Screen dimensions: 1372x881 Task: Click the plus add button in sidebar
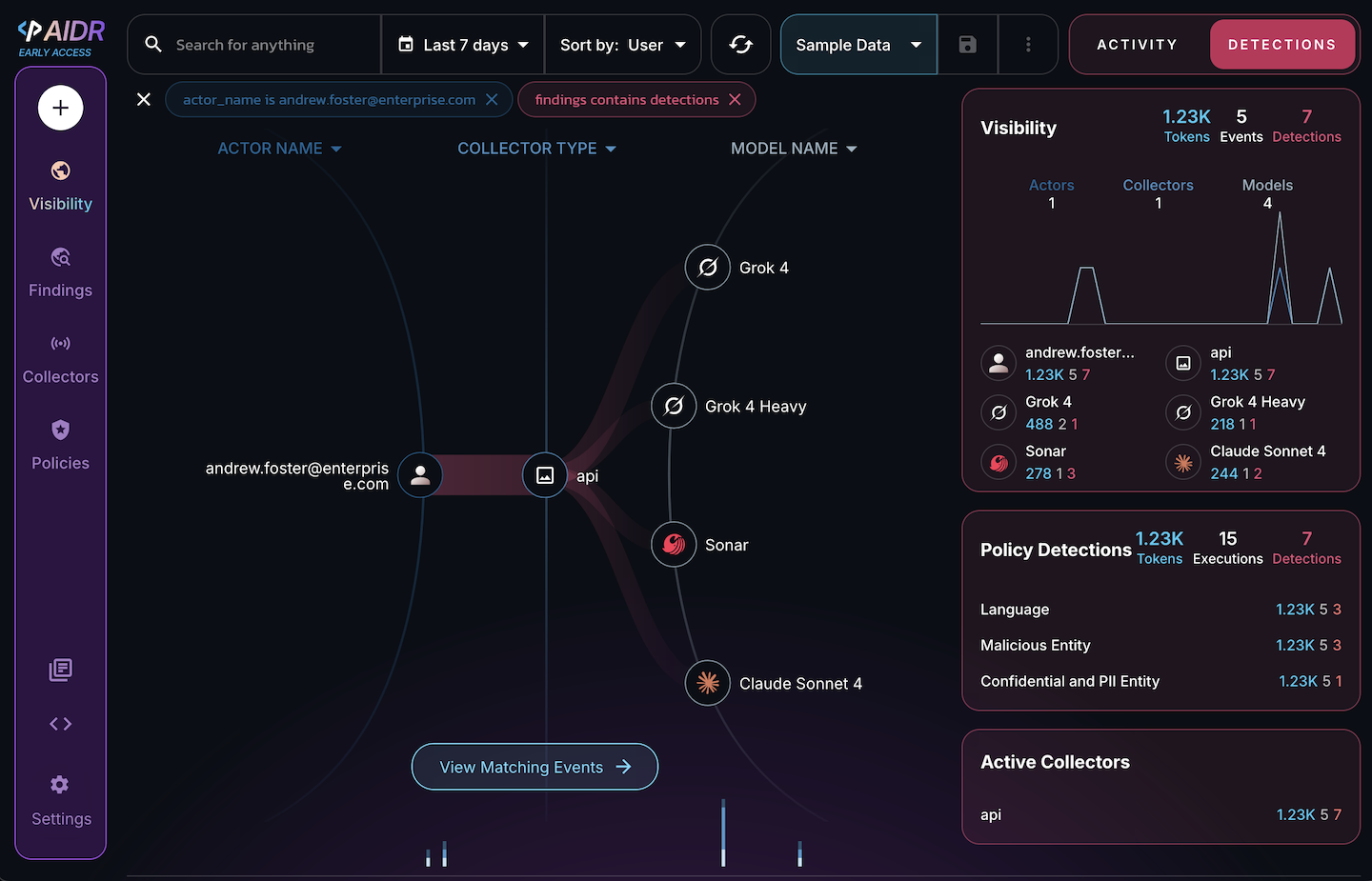60,108
